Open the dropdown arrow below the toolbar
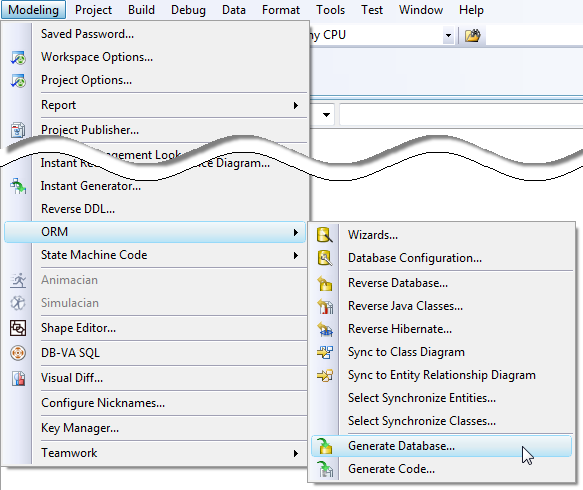 pyautogui.click(x=326, y=115)
